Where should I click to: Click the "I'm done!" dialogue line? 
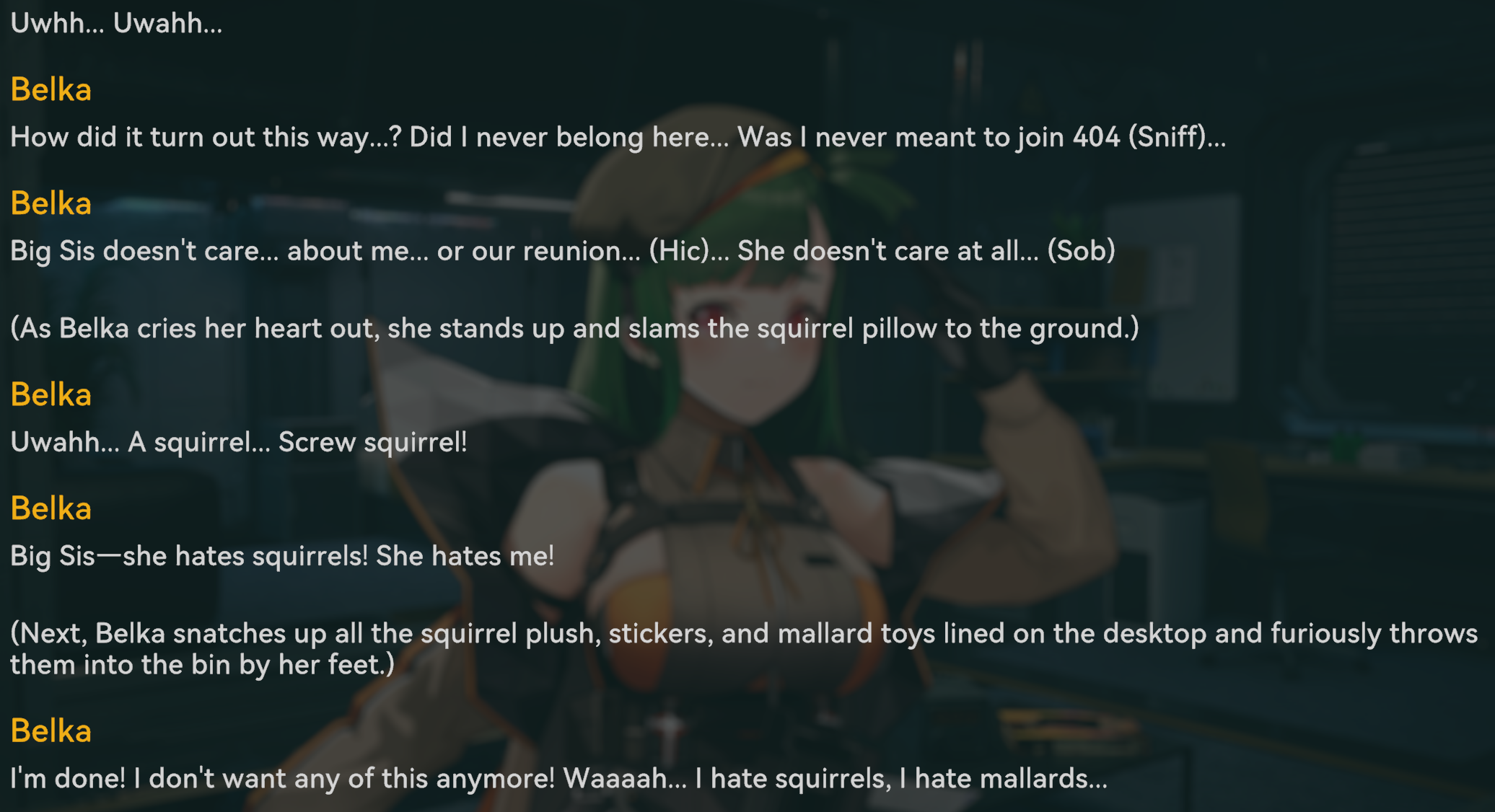[x=558, y=778]
